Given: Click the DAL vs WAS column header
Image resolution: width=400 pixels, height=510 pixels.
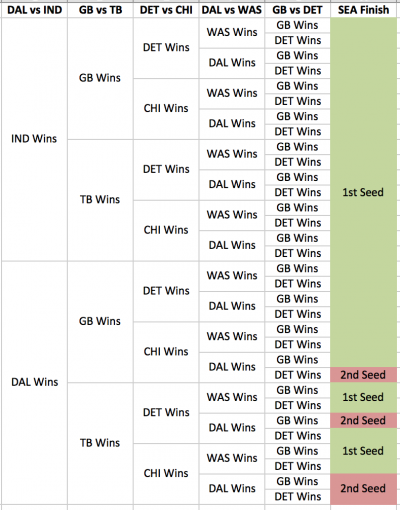Looking at the screenshot, I should click(x=232, y=10).
